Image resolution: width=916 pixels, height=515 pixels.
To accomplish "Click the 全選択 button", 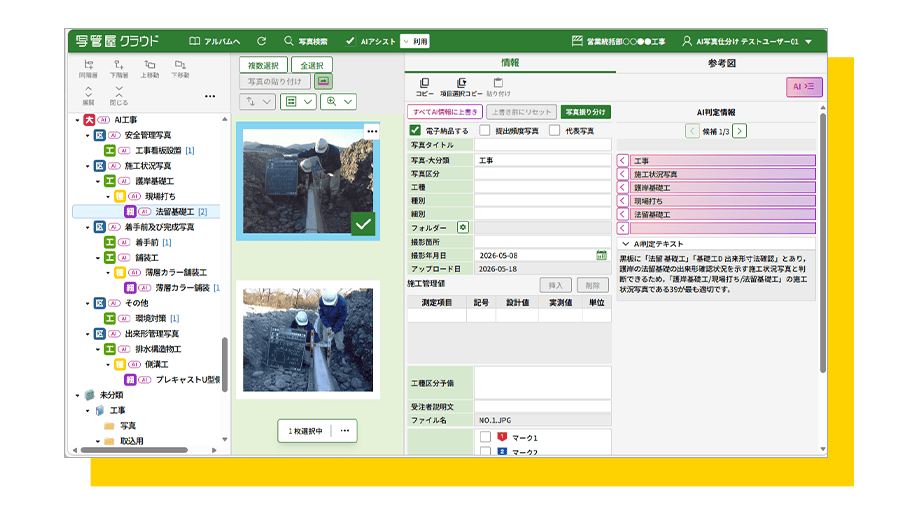I will 312,65.
